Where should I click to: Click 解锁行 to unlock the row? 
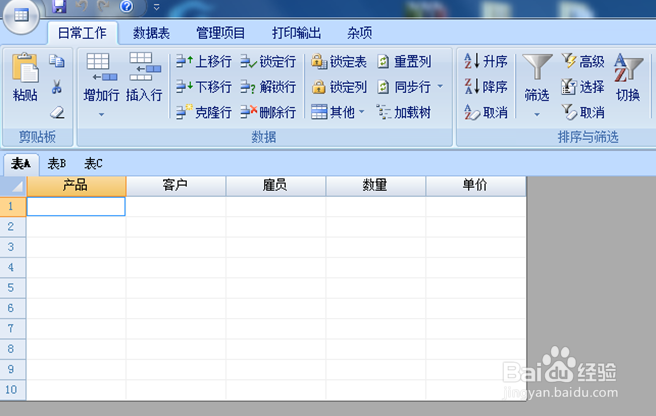[x=268, y=87]
